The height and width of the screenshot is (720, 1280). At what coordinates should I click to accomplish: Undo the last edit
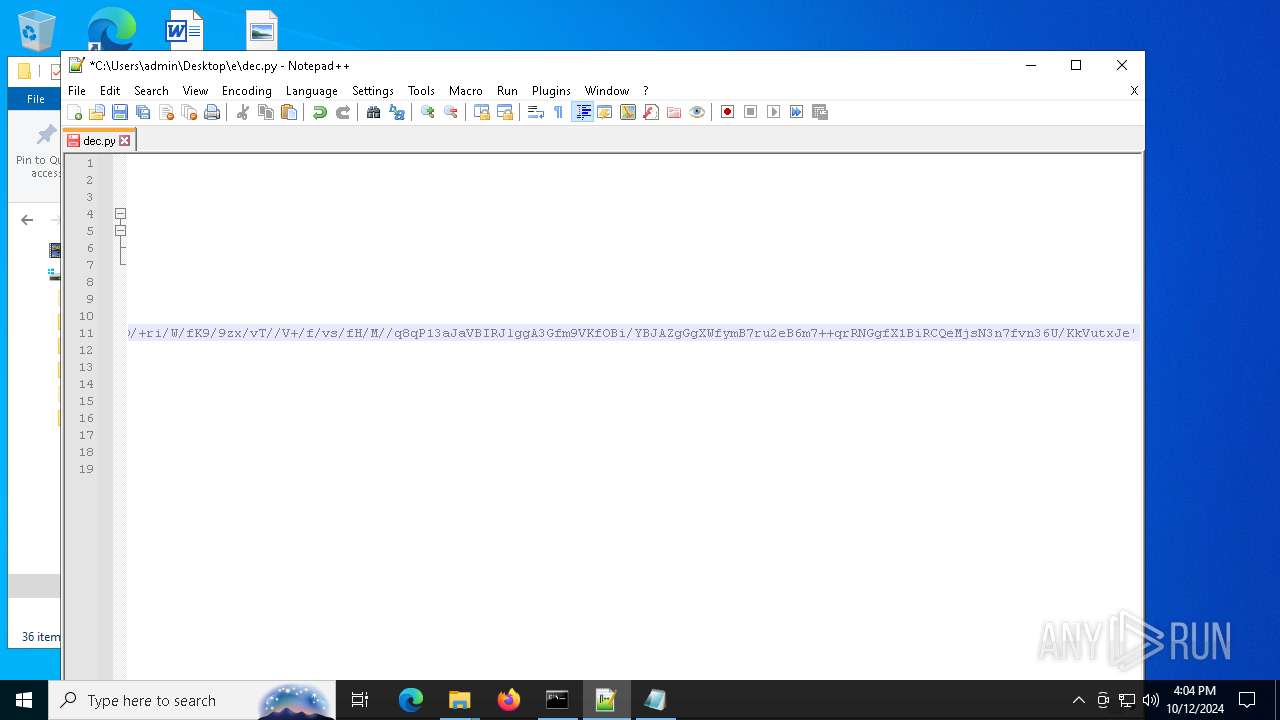[x=319, y=112]
